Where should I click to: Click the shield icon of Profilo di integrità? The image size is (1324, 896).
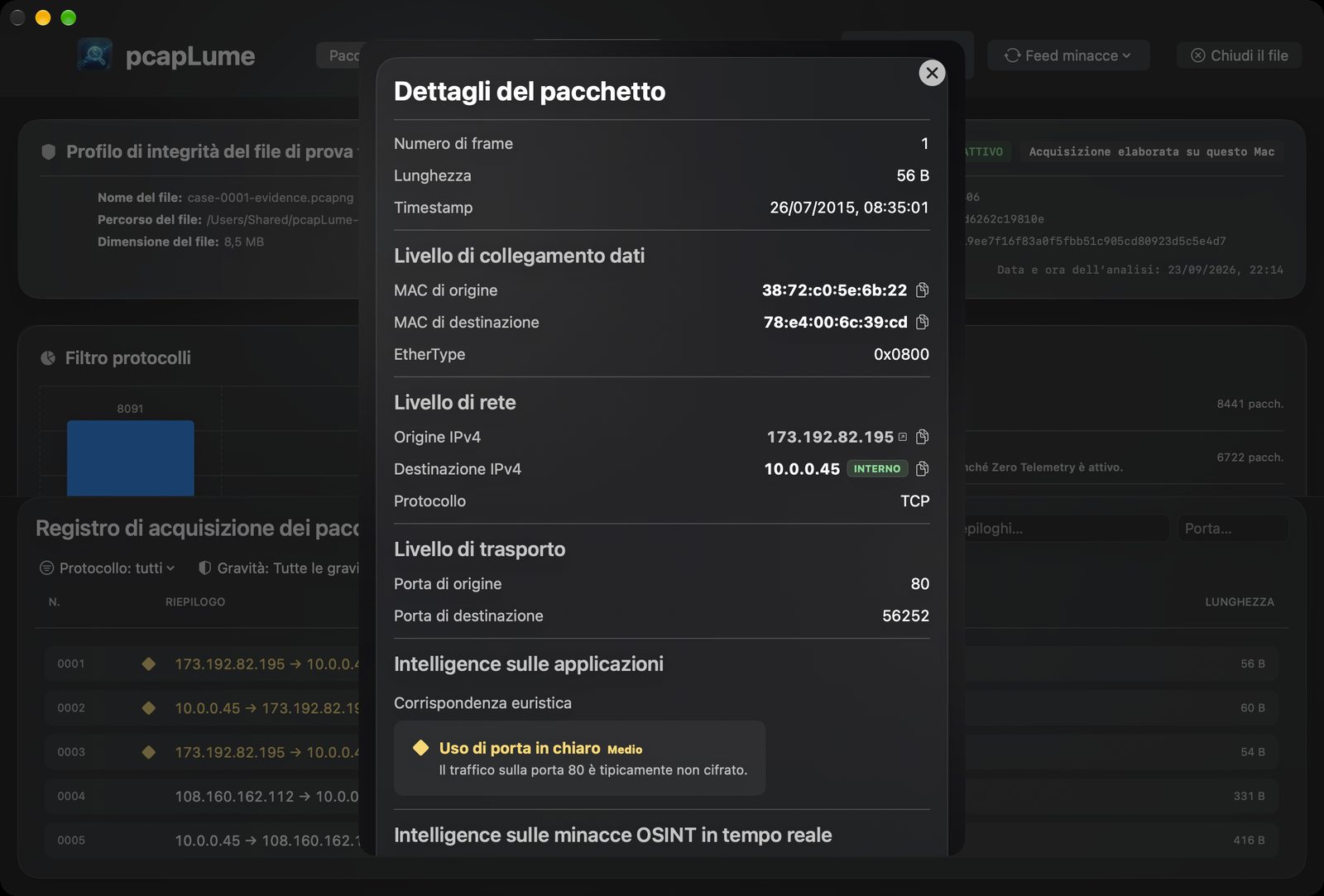pos(49,151)
